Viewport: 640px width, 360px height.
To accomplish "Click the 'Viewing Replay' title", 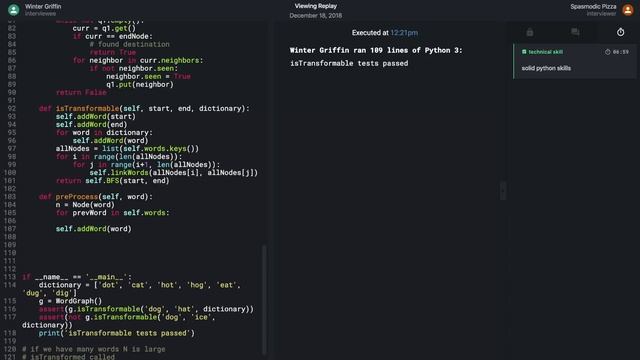I will pyautogui.click(x=316, y=6).
